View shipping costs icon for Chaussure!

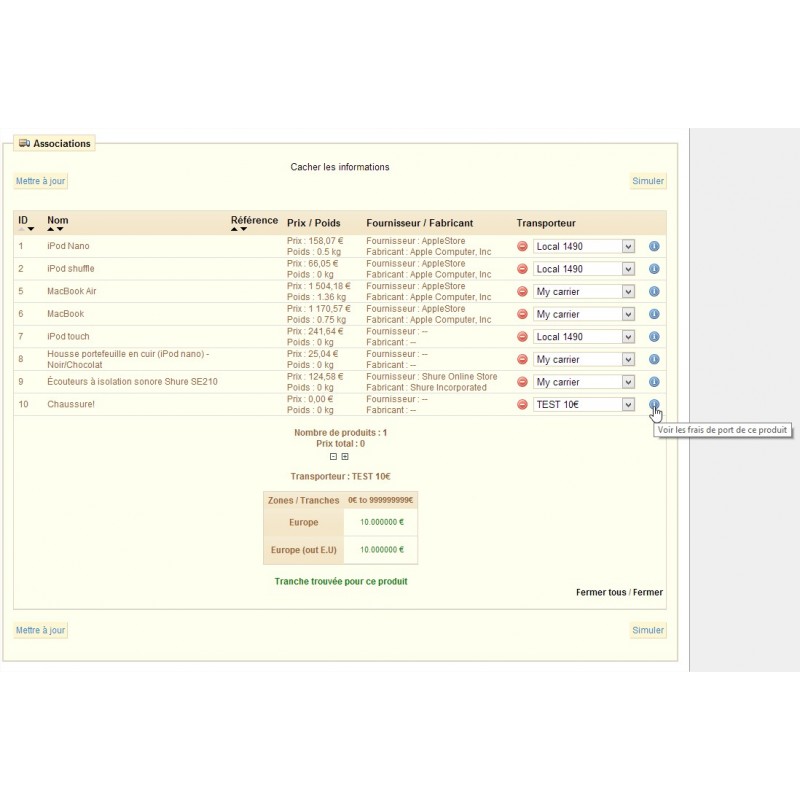click(x=654, y=405)
